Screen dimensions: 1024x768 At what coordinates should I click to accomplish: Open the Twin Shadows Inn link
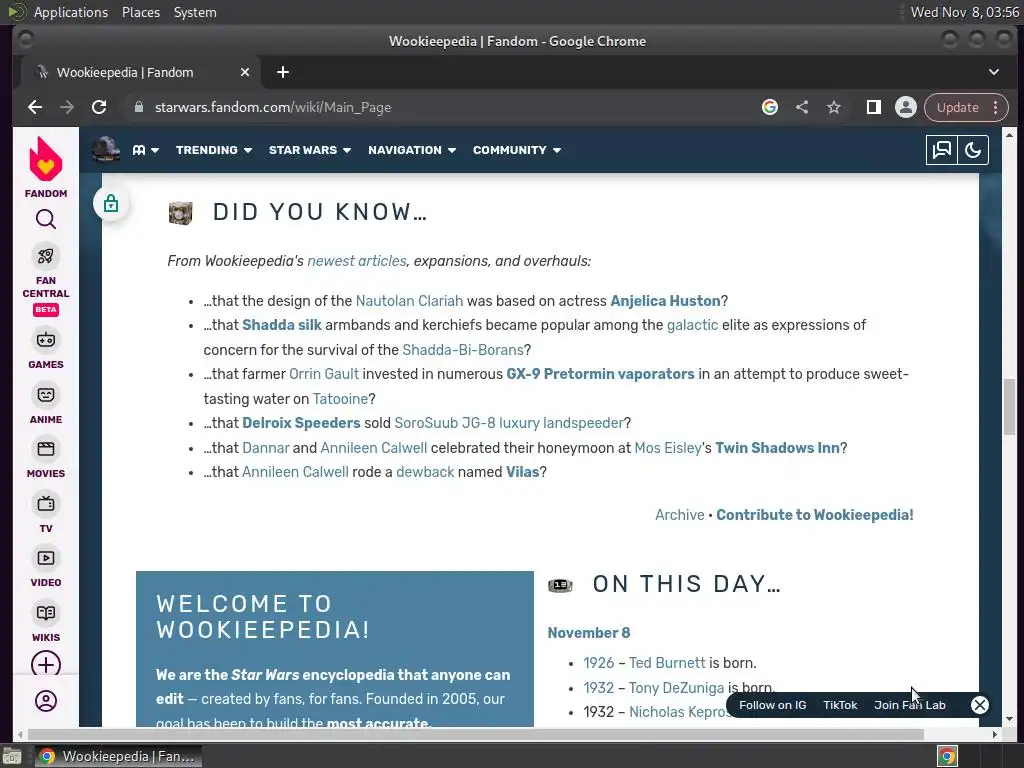point(777,448)
